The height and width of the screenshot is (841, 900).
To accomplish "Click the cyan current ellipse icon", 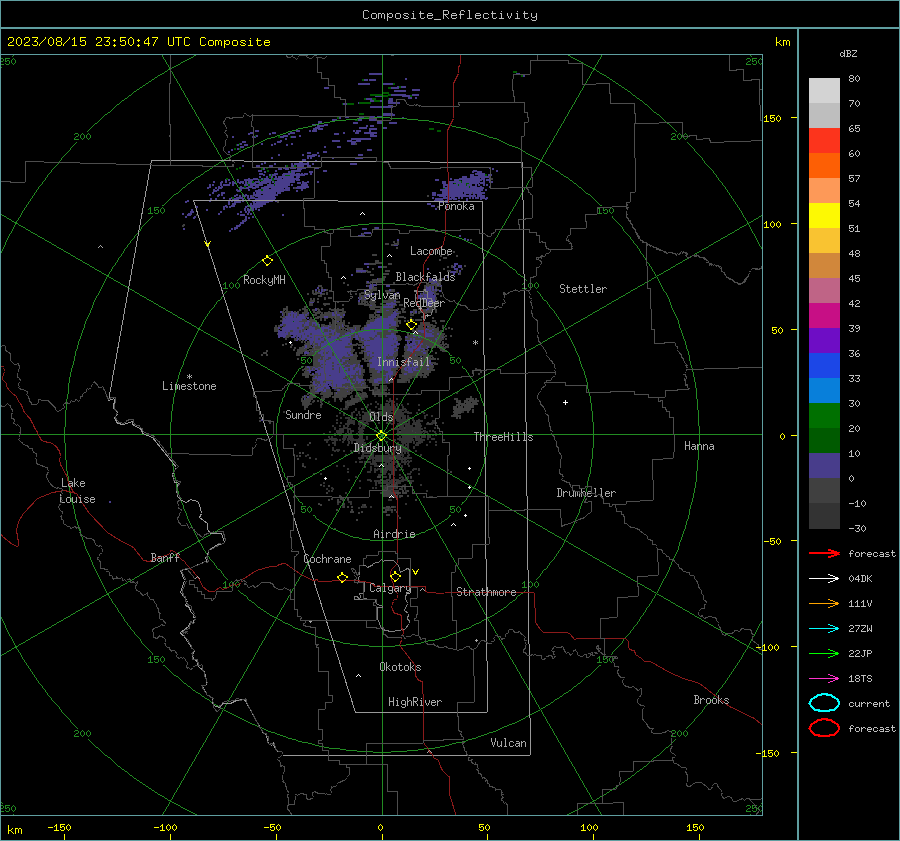I will pyautogui.click(x=824, y=703).
